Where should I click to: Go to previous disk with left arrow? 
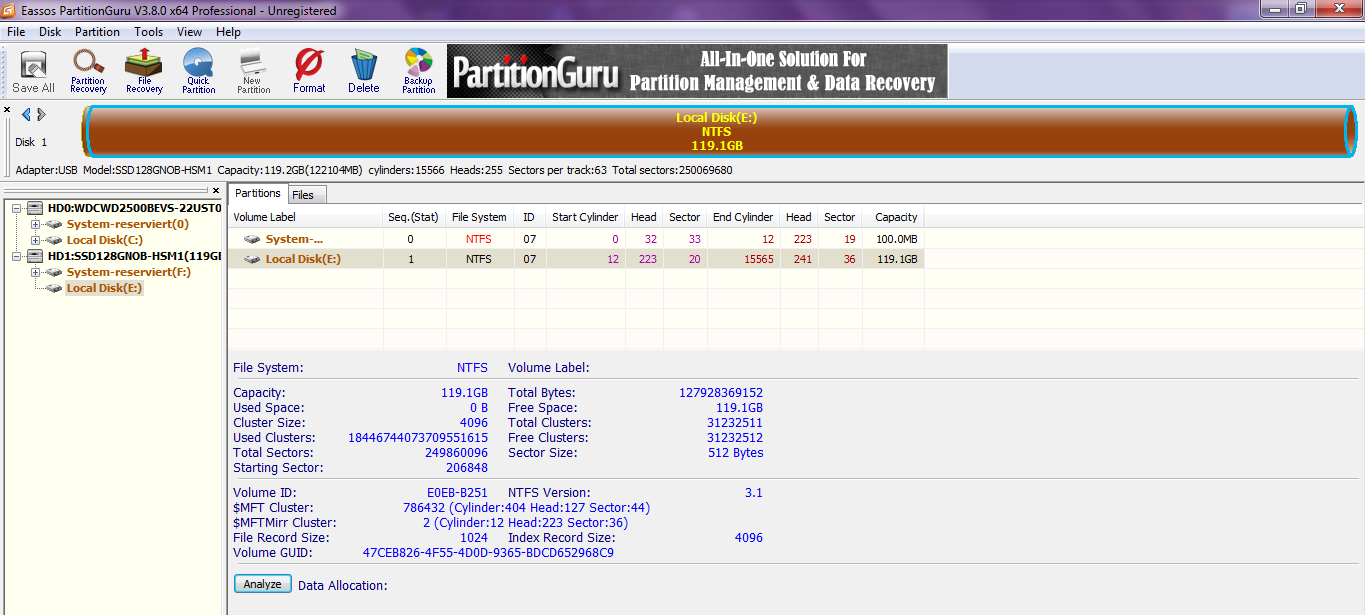click(x=26, y=115)
